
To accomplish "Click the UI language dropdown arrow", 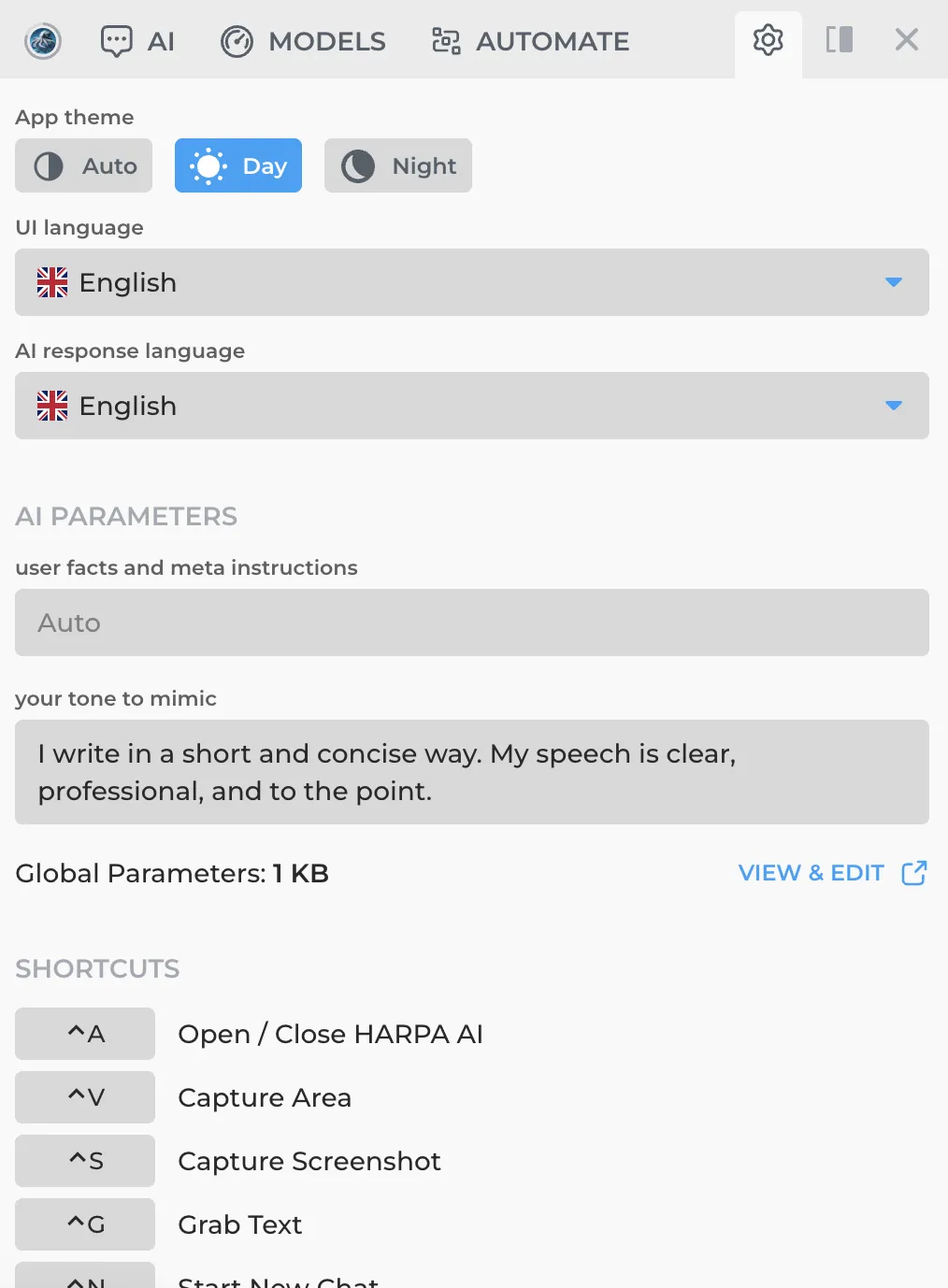I will tap(893, 282).
